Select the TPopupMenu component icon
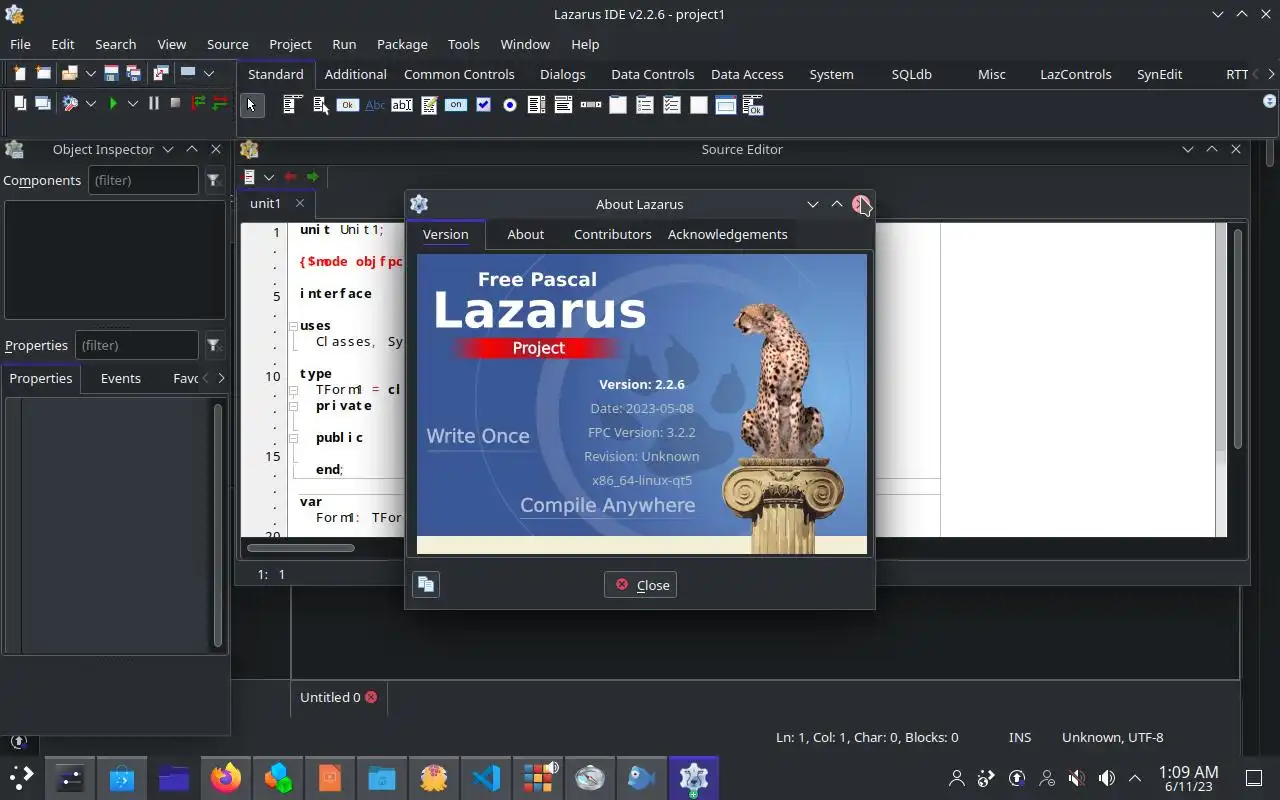1280x800 pixels. (320, 105)
